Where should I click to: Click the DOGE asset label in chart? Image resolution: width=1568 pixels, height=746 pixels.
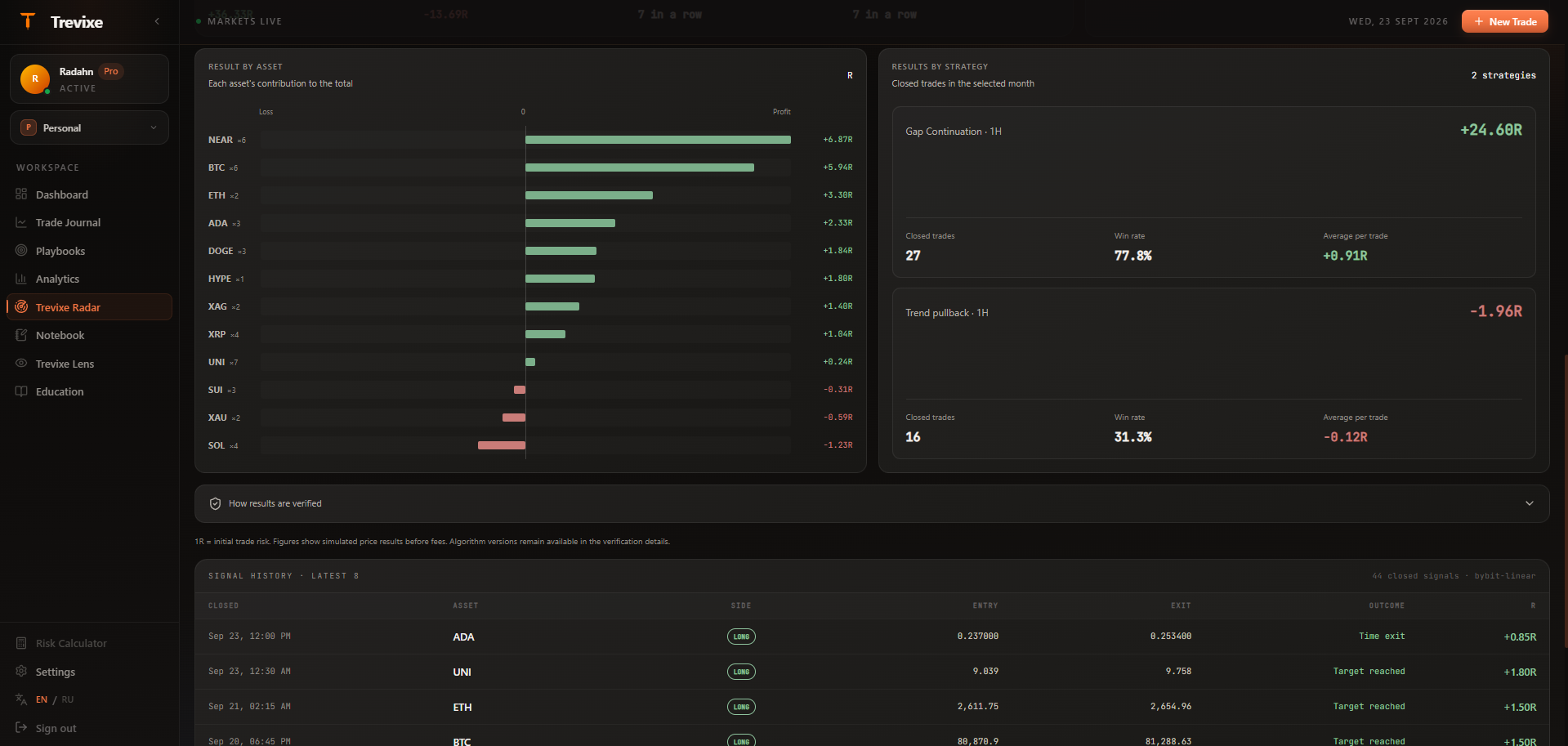click(221, 251)
